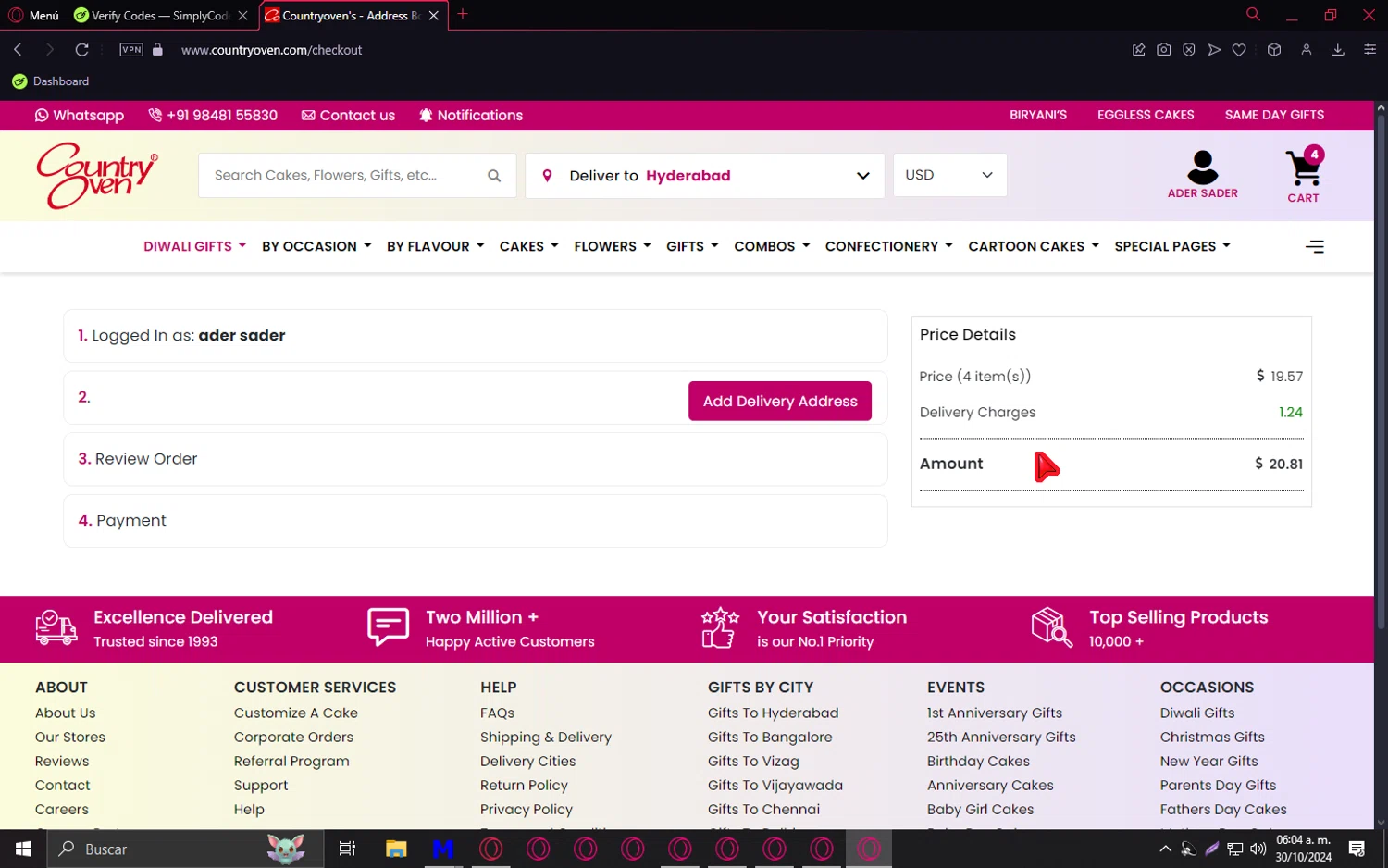Open the hamburger menu icon
The image size is (1388, 868).
click(1314, 246)
